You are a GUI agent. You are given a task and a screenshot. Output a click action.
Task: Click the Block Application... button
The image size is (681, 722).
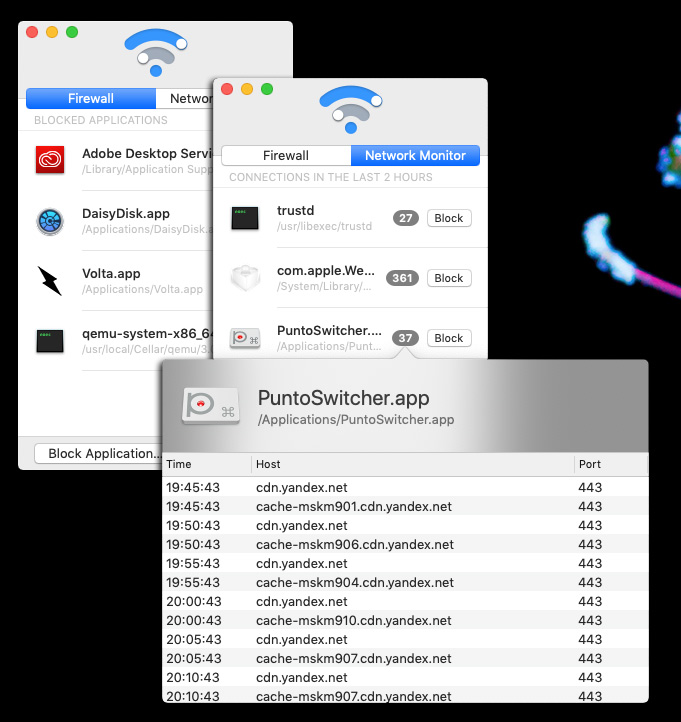[x=99, y=454]
